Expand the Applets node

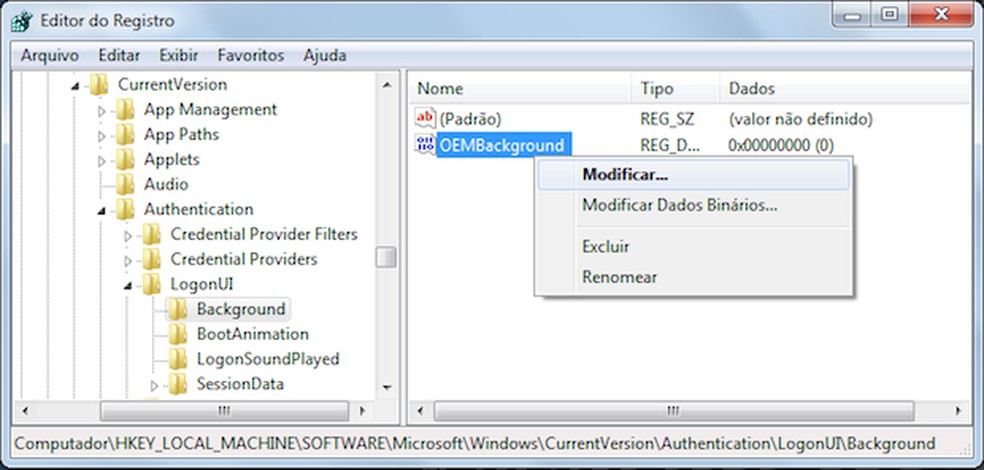point(102,160)
